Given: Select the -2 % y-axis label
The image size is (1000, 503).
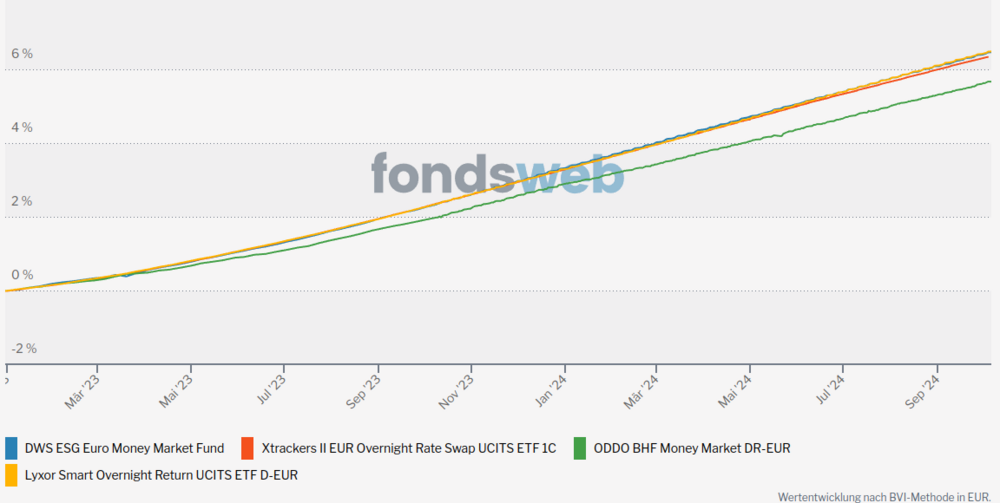Looking at the screenshot, I should (x=23, y=349).
